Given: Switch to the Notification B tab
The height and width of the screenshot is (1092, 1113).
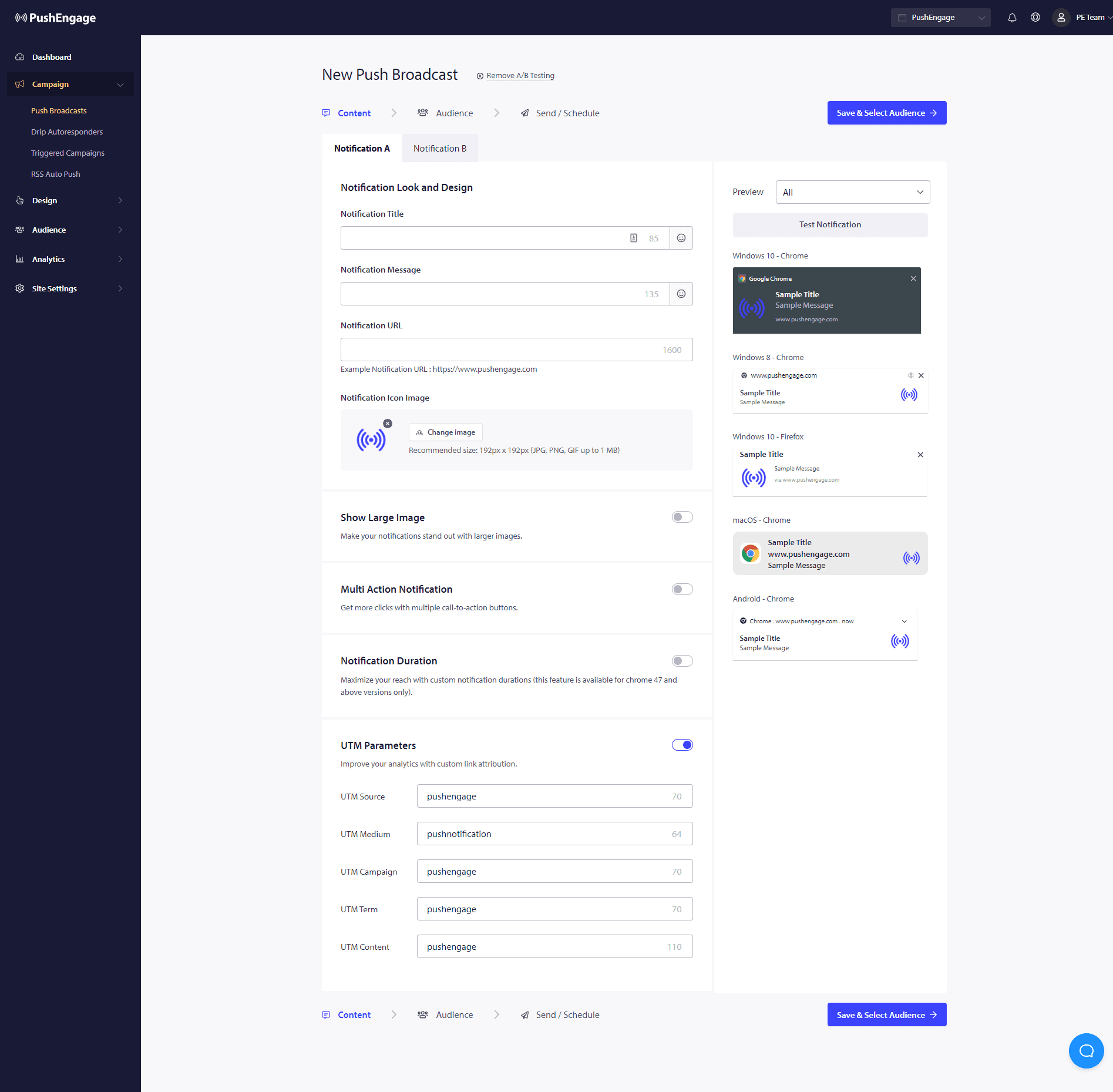Looking at the screenshot, I should tap(439, 149).
